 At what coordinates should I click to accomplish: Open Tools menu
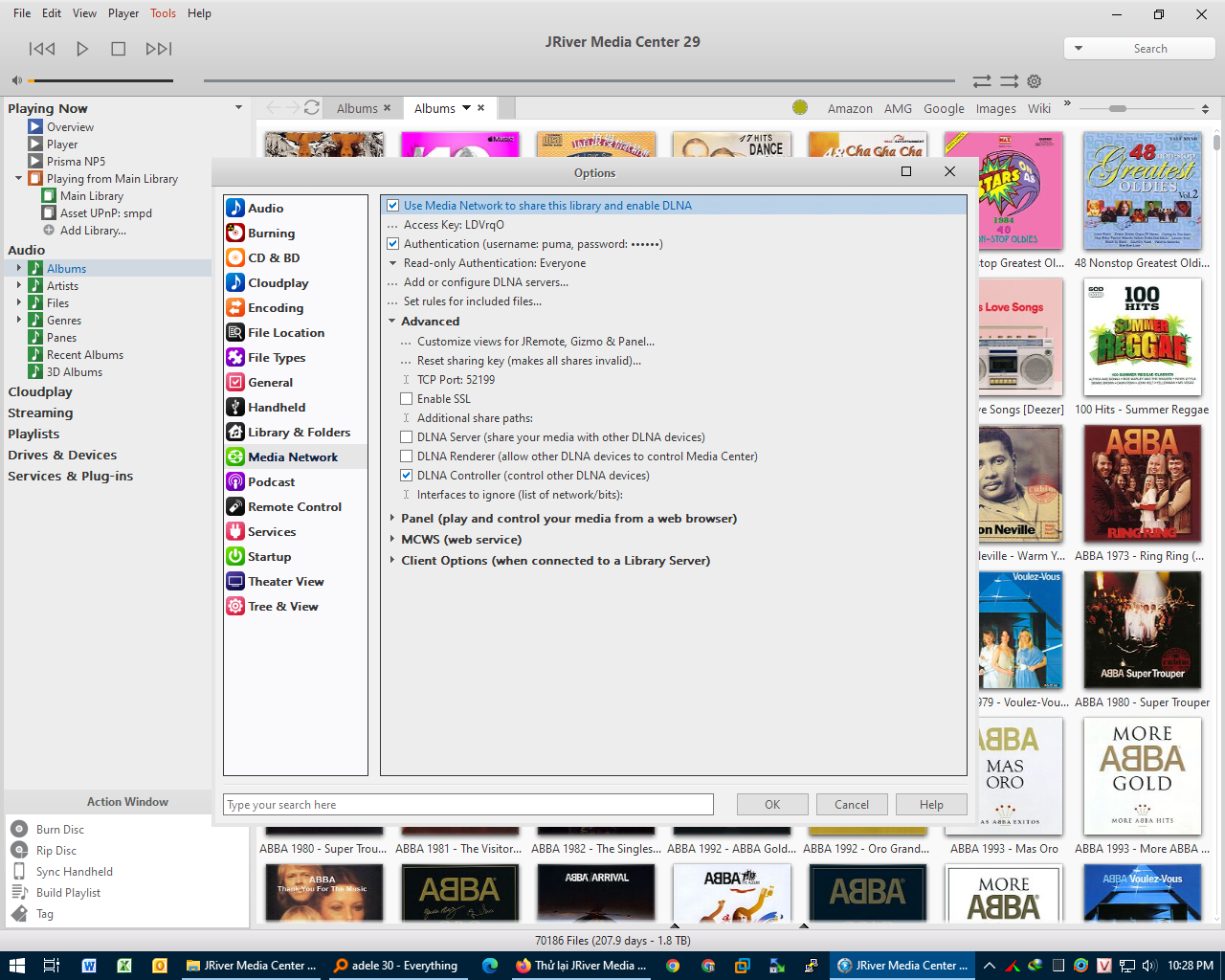click(163, 13)
